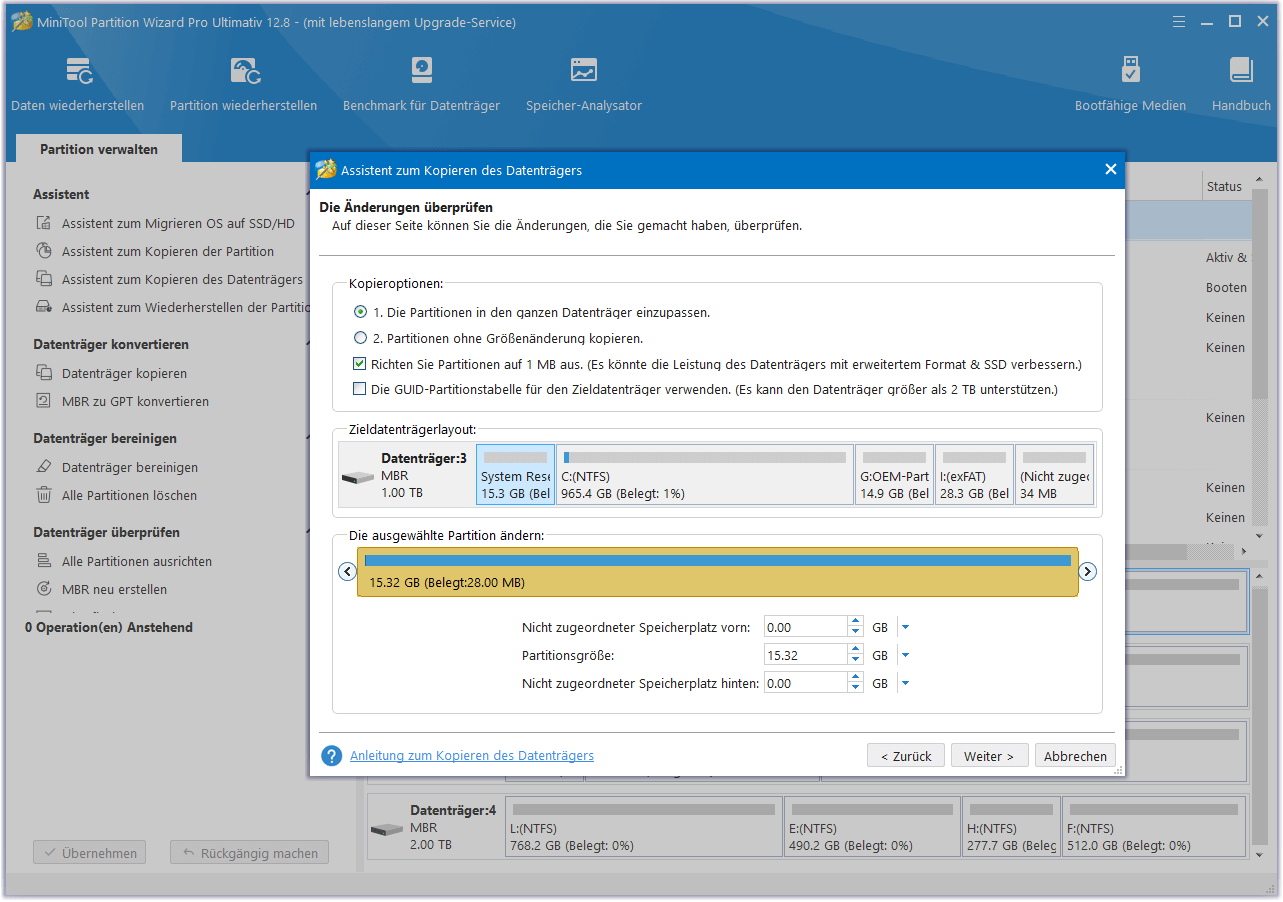This screenshot has height=902, width=1283.
Task: Collapse Datenträger überprüfen section
Action: [307, 532]
